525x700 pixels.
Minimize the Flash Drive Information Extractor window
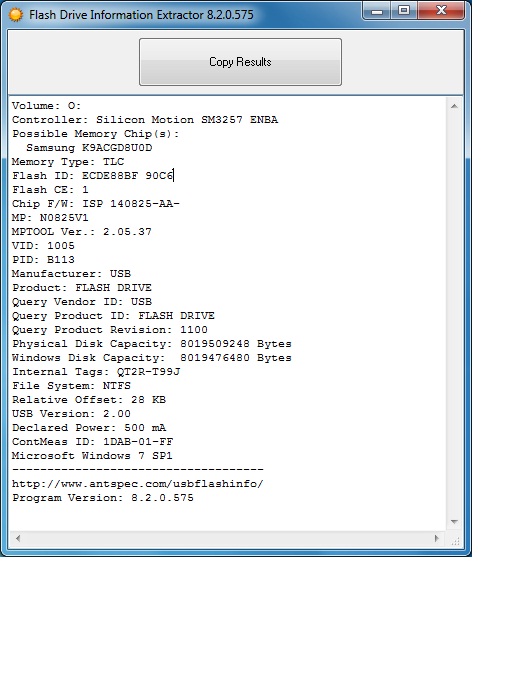click(377, 11)
